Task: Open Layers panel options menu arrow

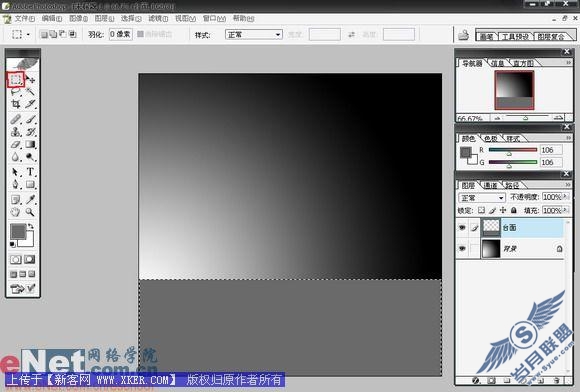Action: (x=569, y=185)
